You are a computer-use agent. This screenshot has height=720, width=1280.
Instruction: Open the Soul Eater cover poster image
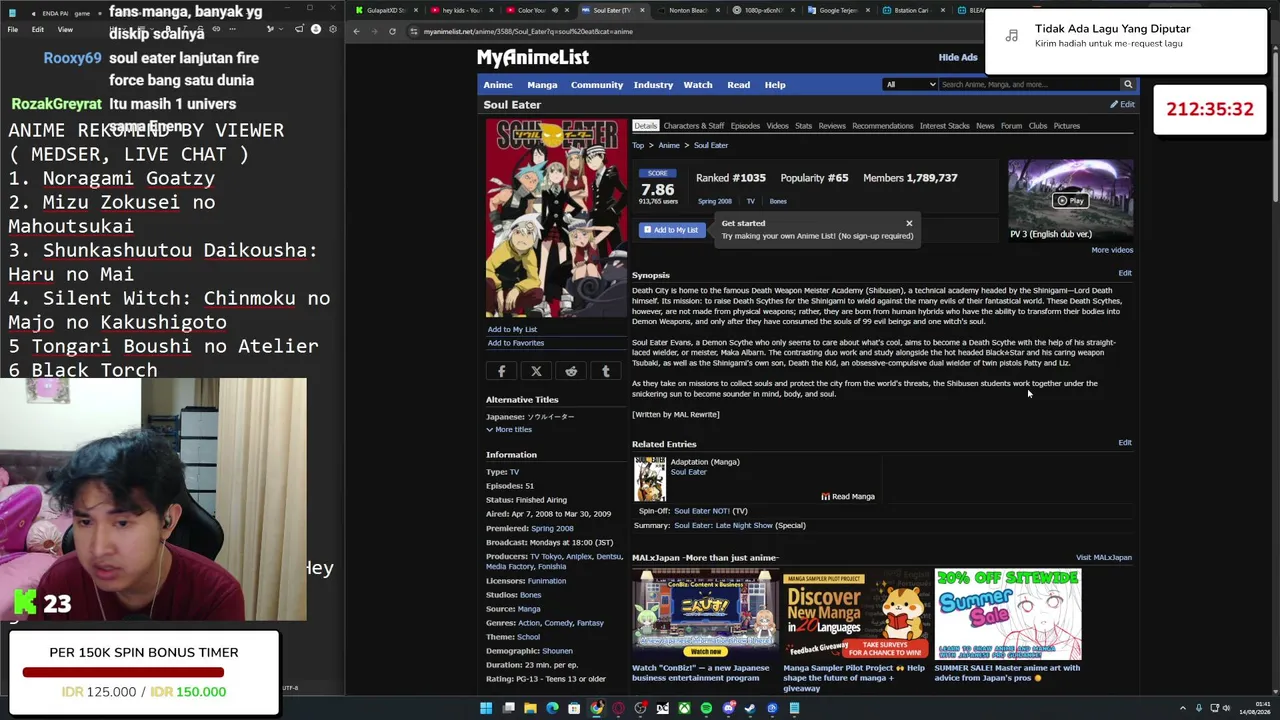click(x=556, y=218)
